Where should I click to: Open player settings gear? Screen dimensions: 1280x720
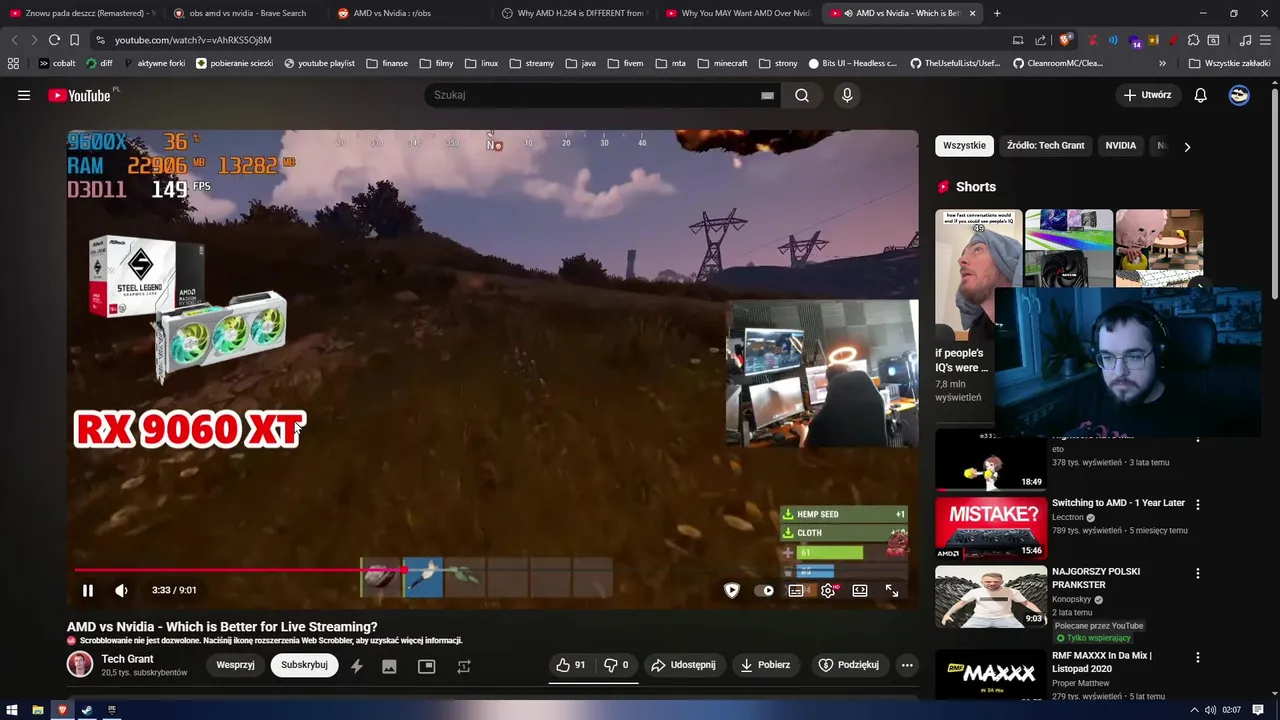pos(828,591)
